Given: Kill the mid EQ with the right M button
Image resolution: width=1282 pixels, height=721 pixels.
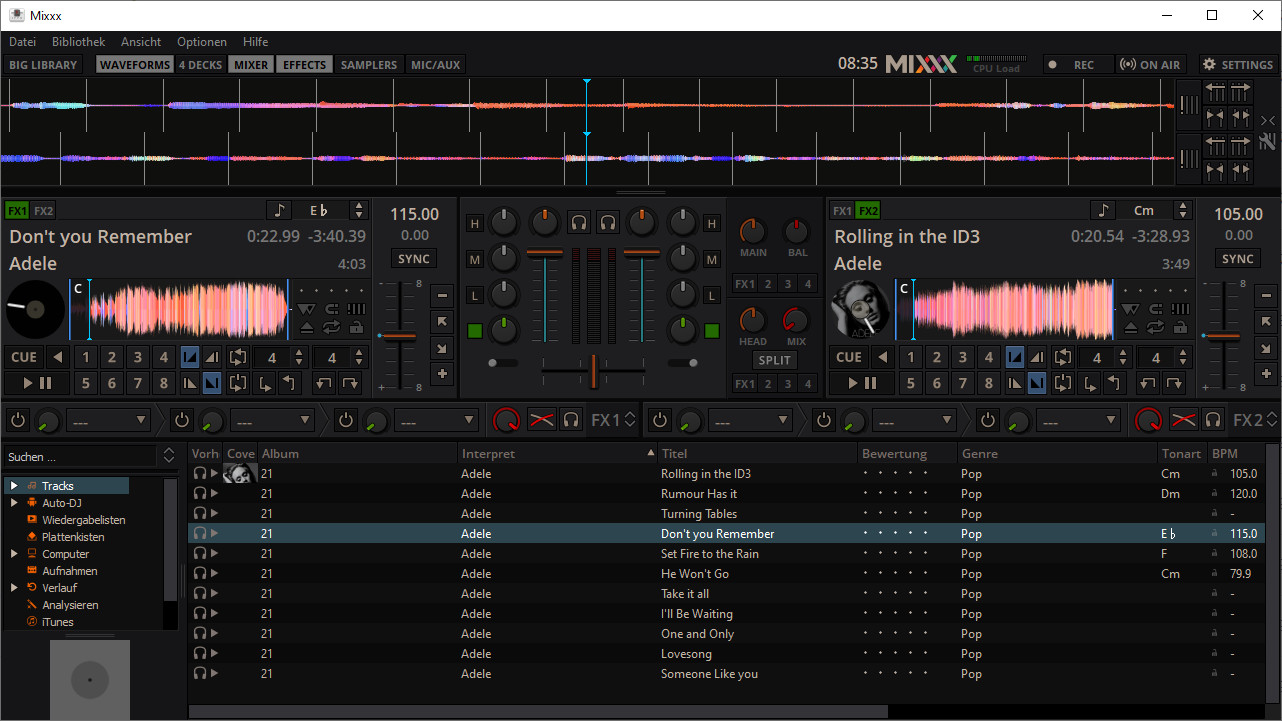Looking at the screenshot, I should 711,259.
